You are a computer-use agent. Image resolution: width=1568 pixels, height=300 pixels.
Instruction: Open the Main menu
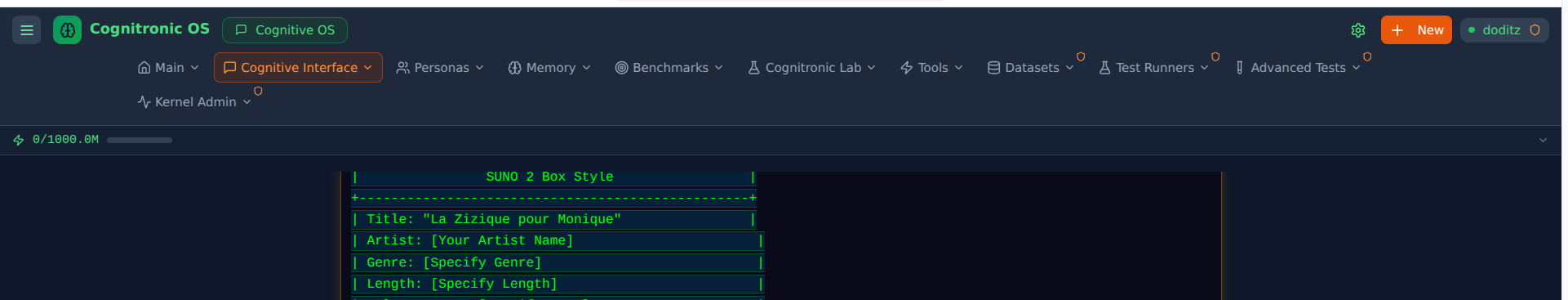tap(168, 68)
